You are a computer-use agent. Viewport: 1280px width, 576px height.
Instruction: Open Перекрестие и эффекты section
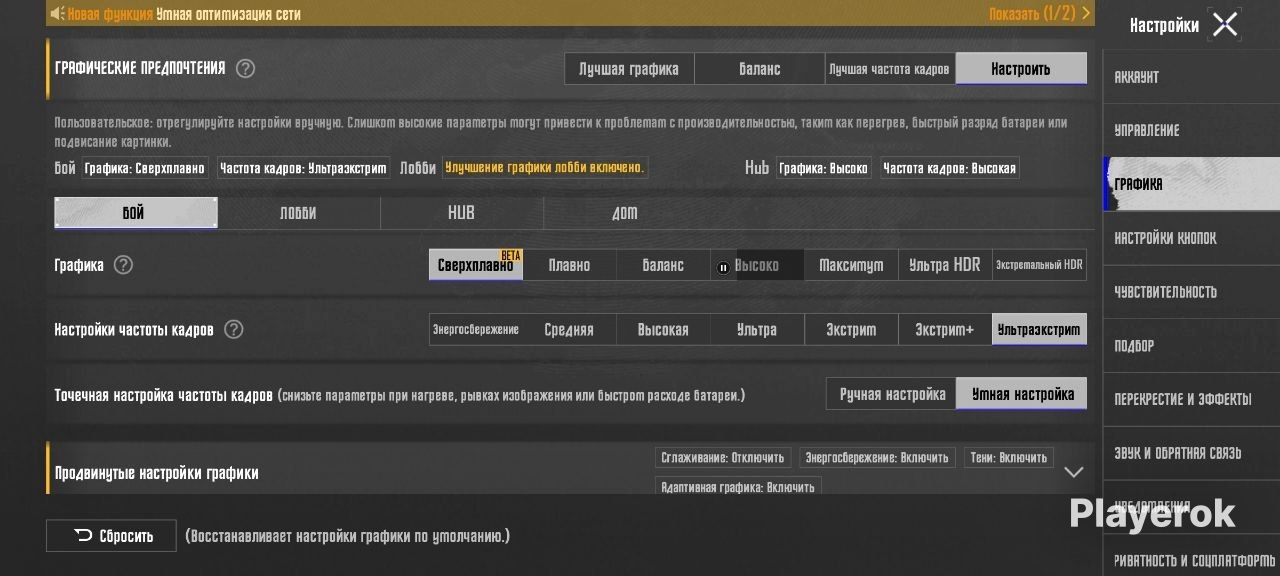pyautogui.click(x=1191, y=399)
